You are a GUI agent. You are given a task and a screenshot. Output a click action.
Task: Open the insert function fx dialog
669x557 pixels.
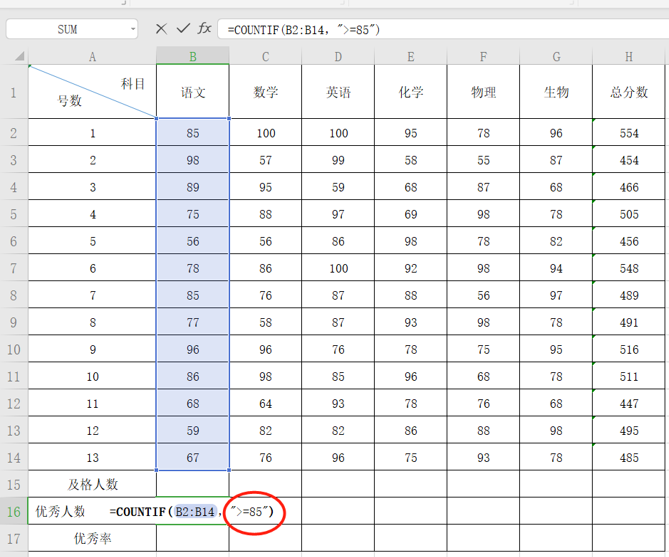coord(204,29)
